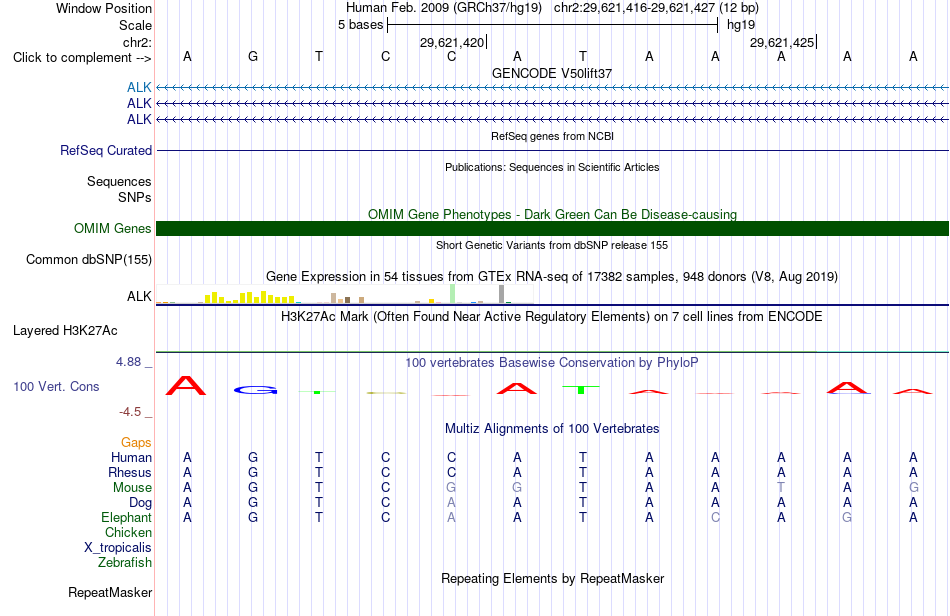Open the RefSeq genes from NCBI track title
Viewport: 950px width, 616px height.
(552, 136)
